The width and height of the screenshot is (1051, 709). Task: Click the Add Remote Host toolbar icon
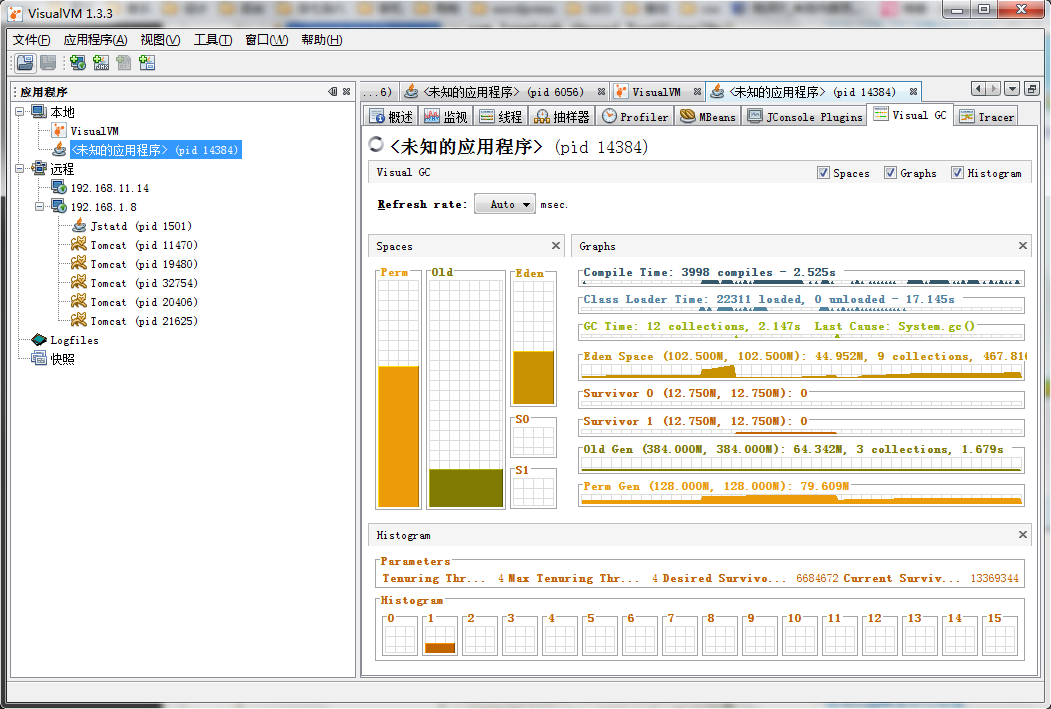point(78,63)
